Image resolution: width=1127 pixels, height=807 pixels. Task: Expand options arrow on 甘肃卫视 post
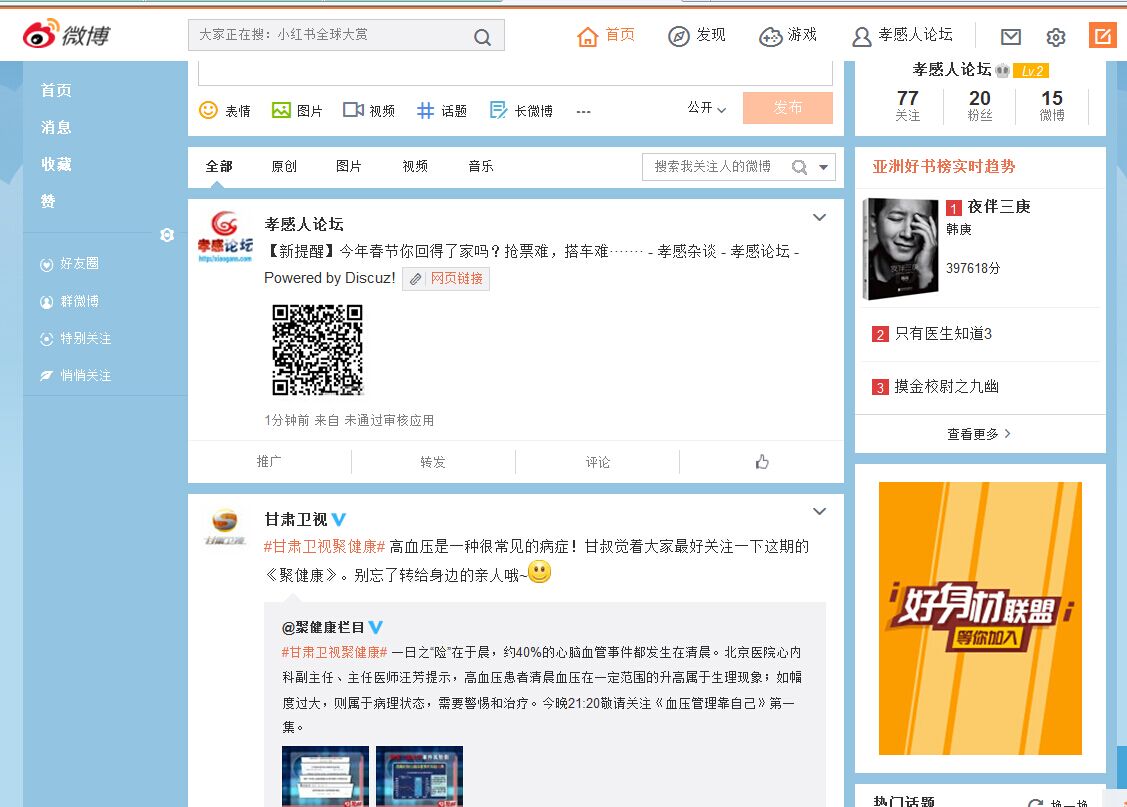pyautogui.click(x=819, y=512)
